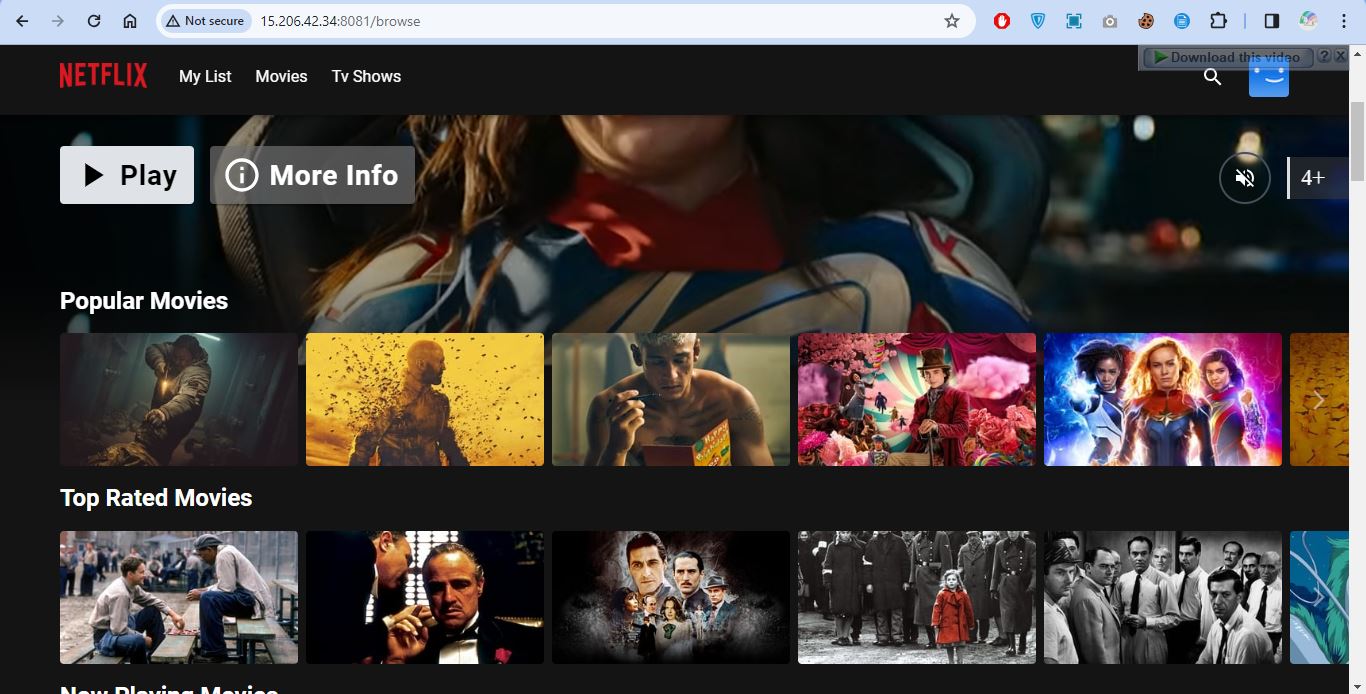Show next Popular Movies with right chevron
The width and height of the screenshot is (1366, 694).
tap(1319, 400)
